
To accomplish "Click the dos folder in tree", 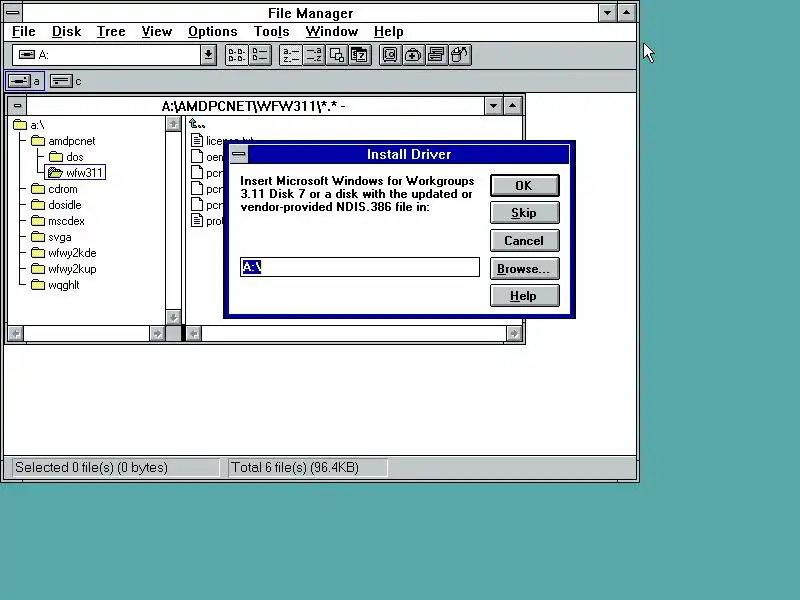I will click(x=66, y=157).
